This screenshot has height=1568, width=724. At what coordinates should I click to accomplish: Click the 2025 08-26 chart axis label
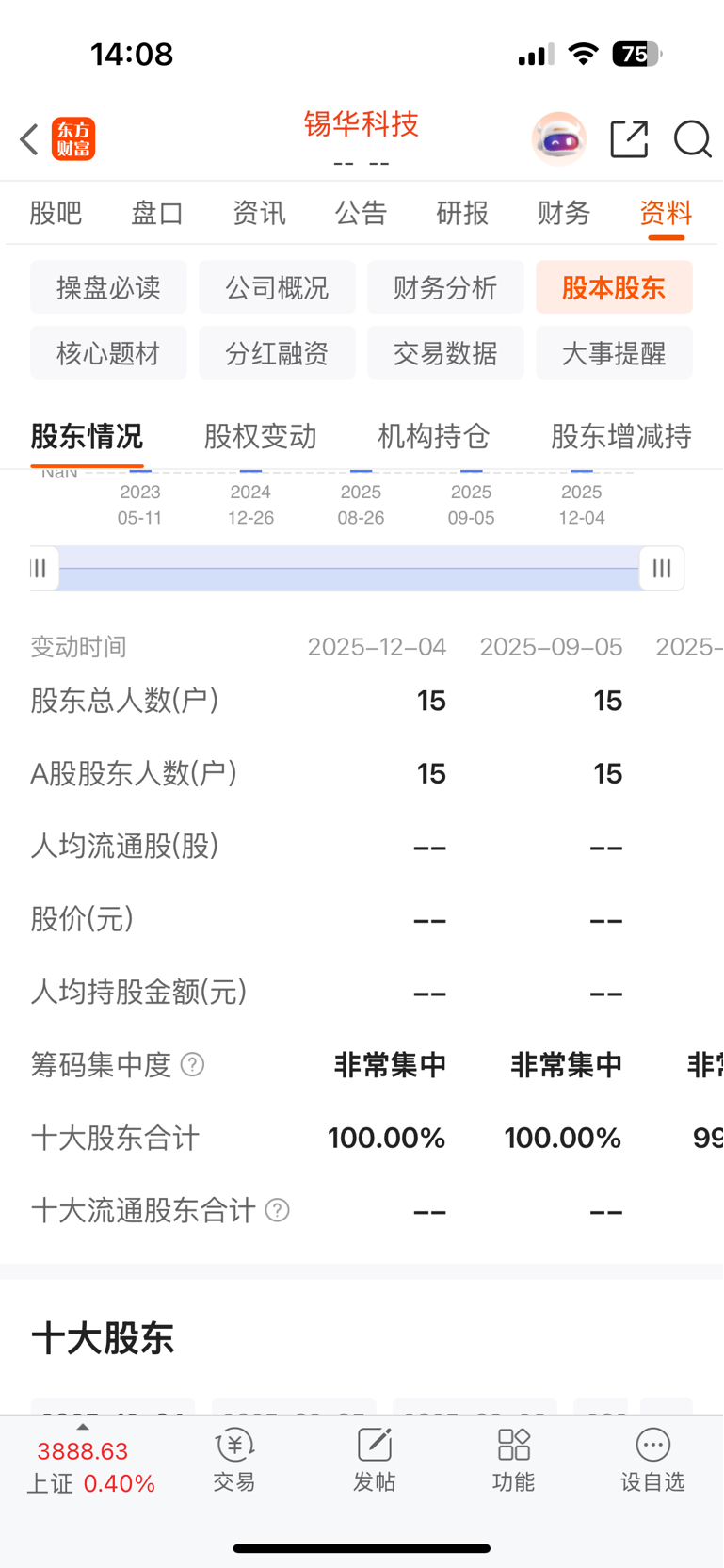(x=361, y=505)
